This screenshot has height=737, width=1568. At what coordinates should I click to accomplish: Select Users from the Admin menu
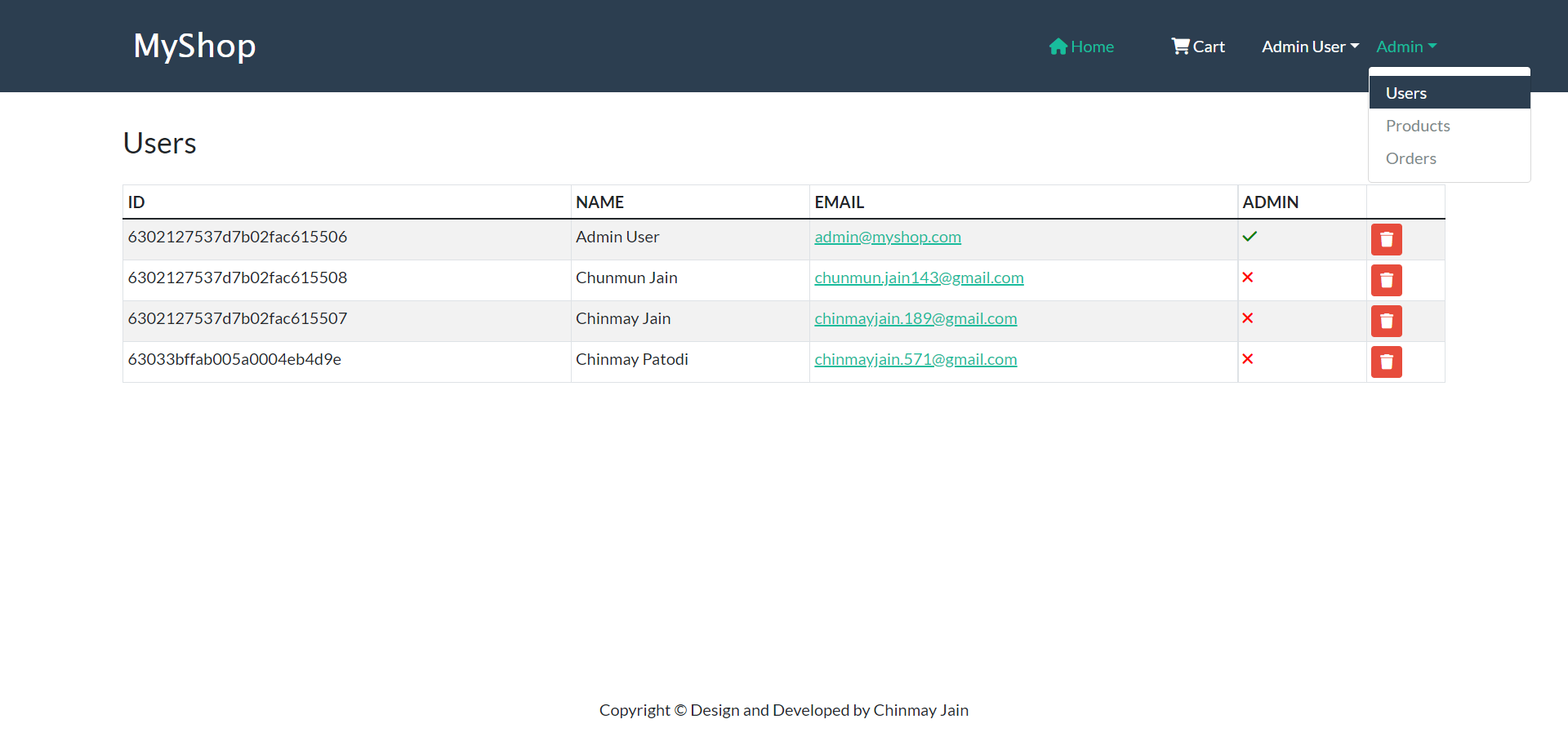coord(1406,93)
